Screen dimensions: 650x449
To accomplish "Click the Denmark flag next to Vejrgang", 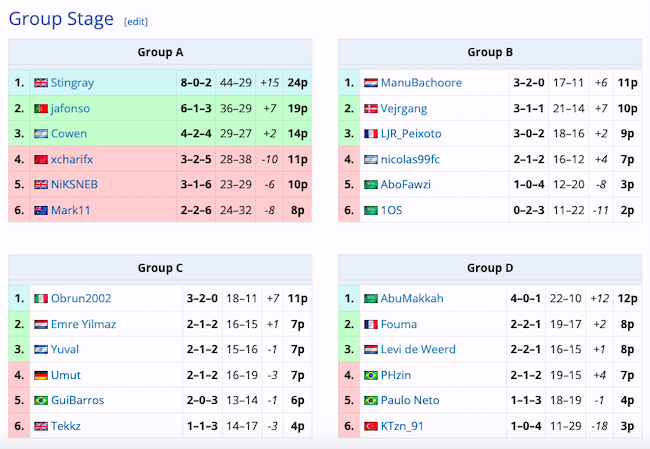I will (x=371, y=108).
